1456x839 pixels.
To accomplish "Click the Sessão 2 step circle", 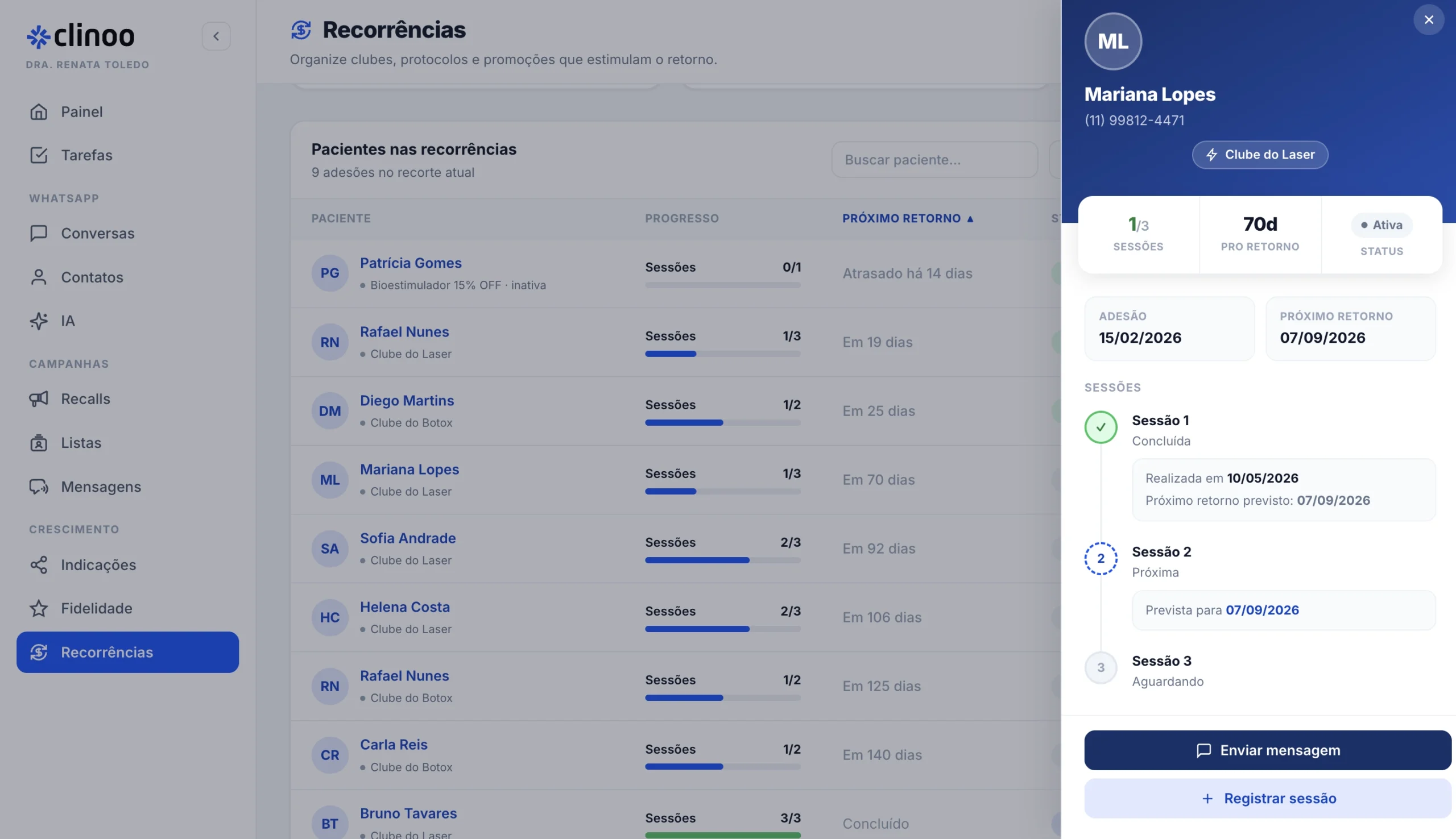I will tap(1101, 558).
